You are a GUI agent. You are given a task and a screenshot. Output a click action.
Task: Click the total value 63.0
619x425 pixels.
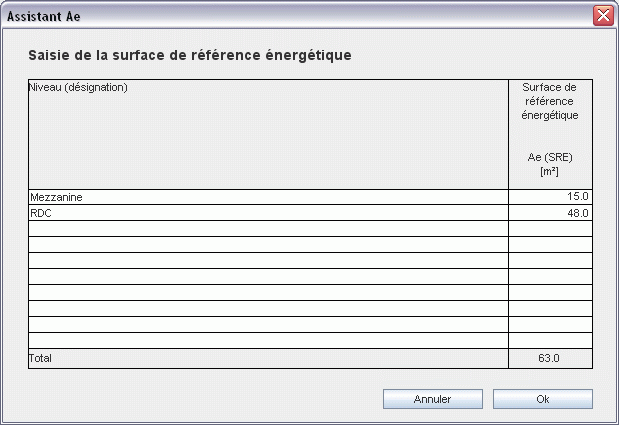coord(550,358)
